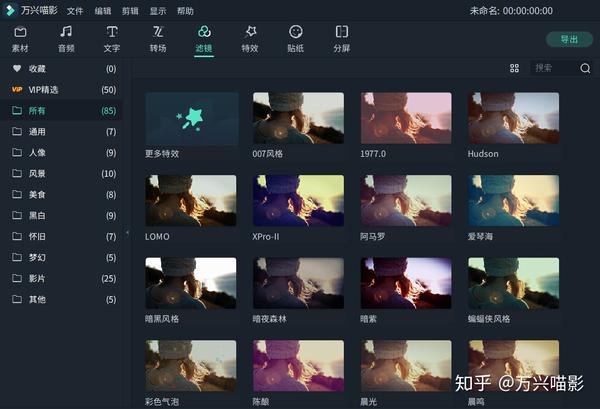
Task: Select the 滤镜 filters tab icon
Action: click(204, 32)
